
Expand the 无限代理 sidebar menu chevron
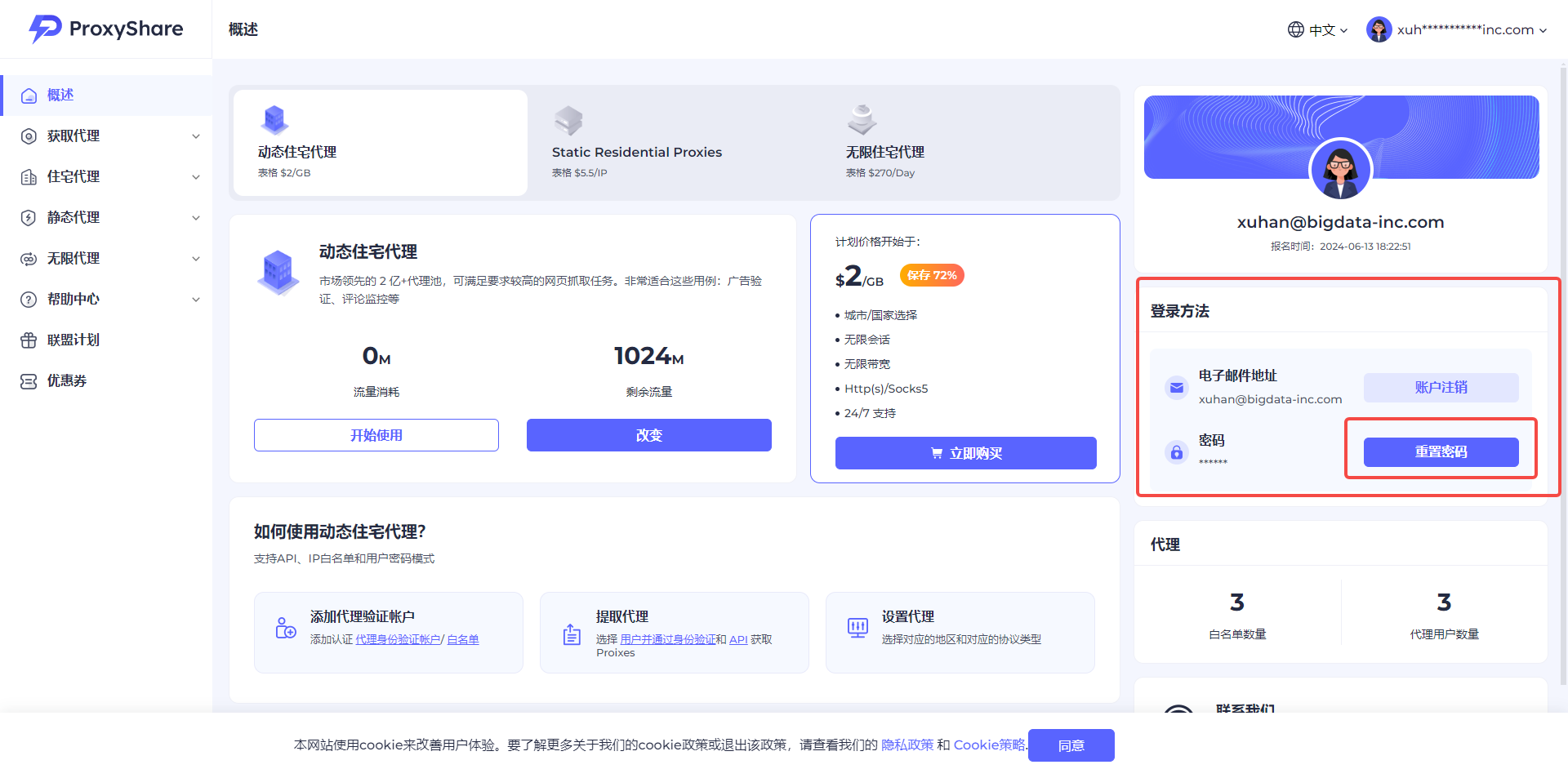(196, 259)
